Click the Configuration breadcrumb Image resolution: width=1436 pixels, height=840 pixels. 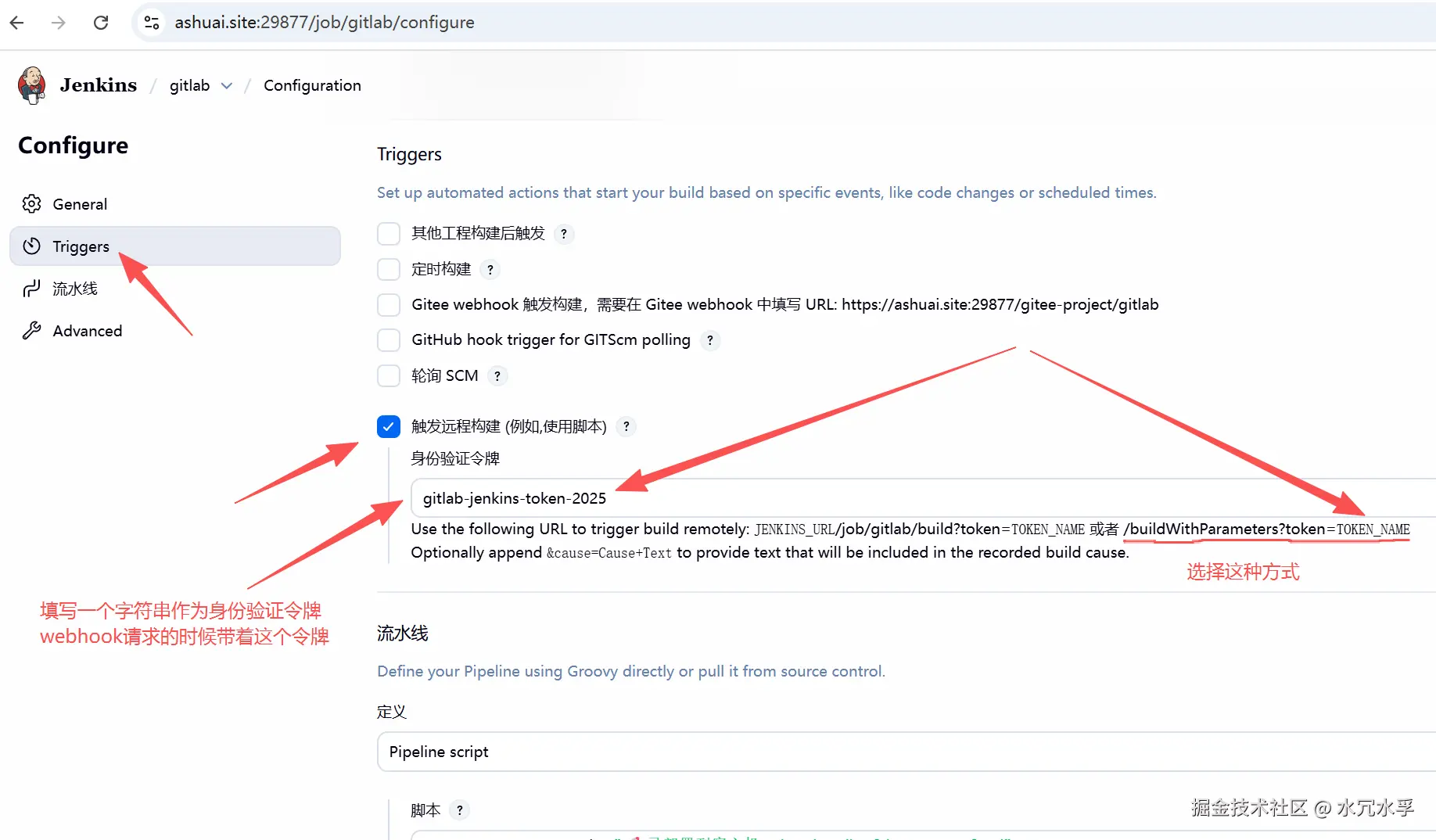coord(312,85)
